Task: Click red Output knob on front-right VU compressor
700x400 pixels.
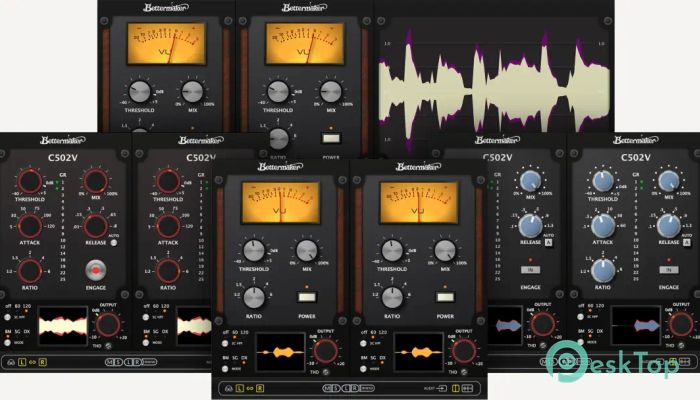Action: point(463,350)
